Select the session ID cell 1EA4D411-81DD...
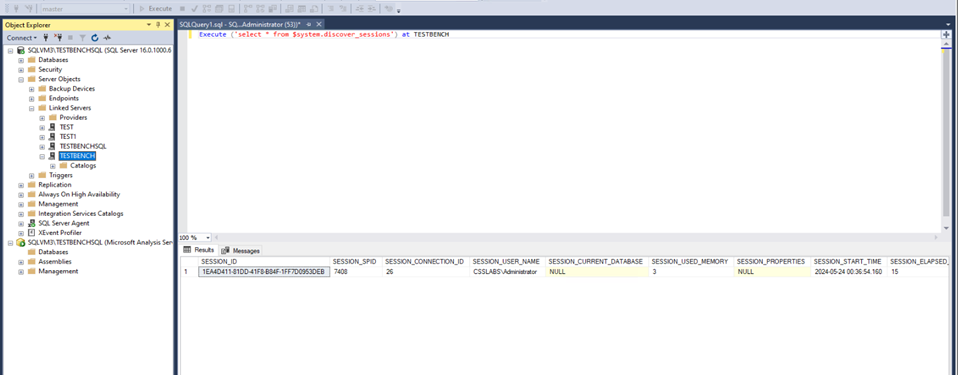This screenshot has height=375, width=958. click(264, 272)
